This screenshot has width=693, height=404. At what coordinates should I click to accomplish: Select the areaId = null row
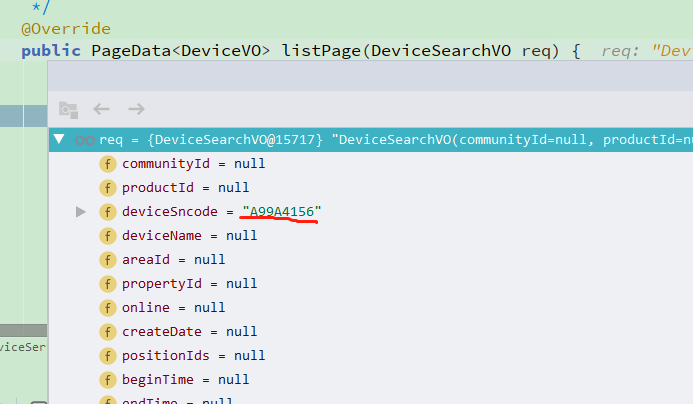[x=371, y=260]
